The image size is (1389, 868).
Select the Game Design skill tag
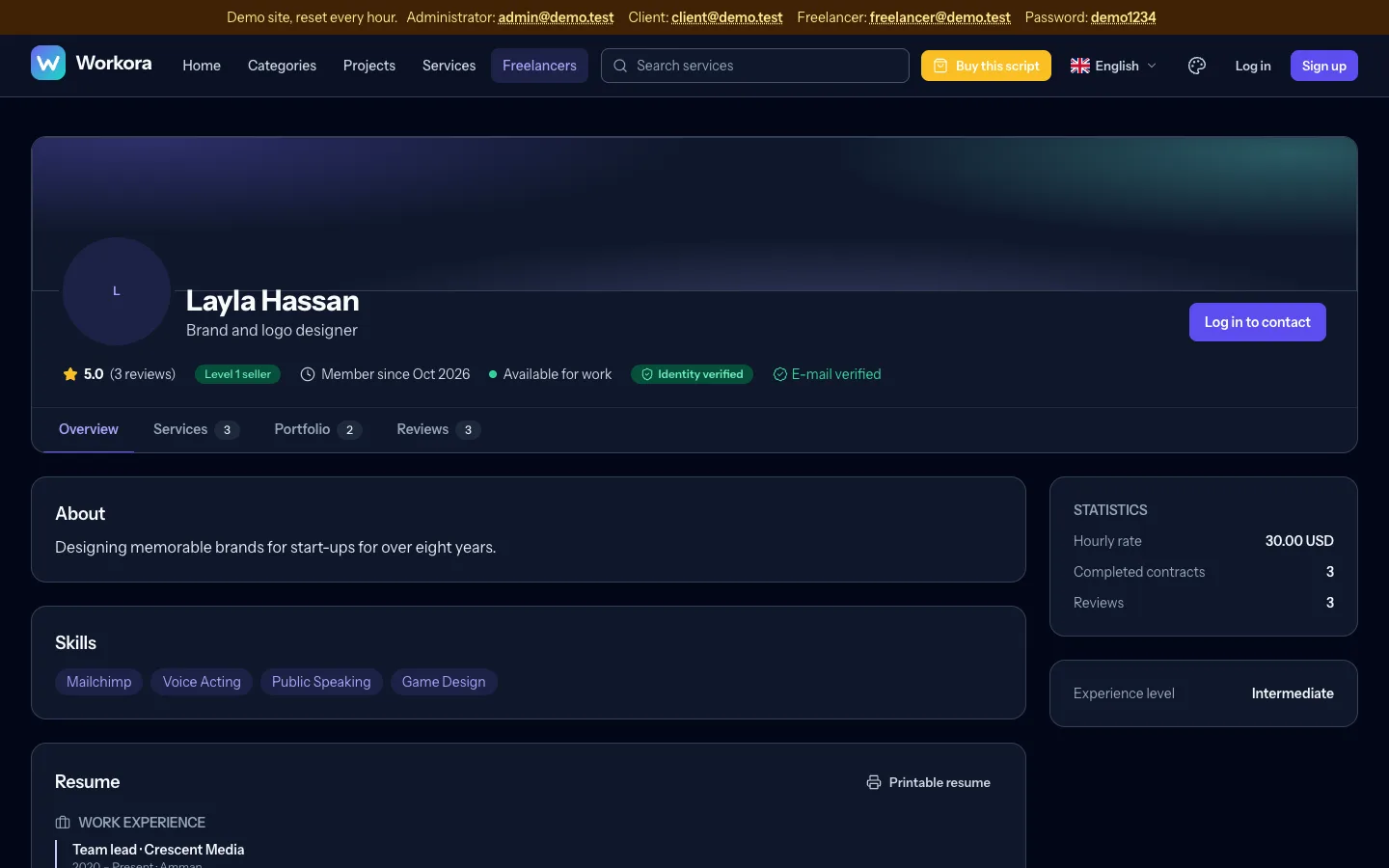click(444, 682)
